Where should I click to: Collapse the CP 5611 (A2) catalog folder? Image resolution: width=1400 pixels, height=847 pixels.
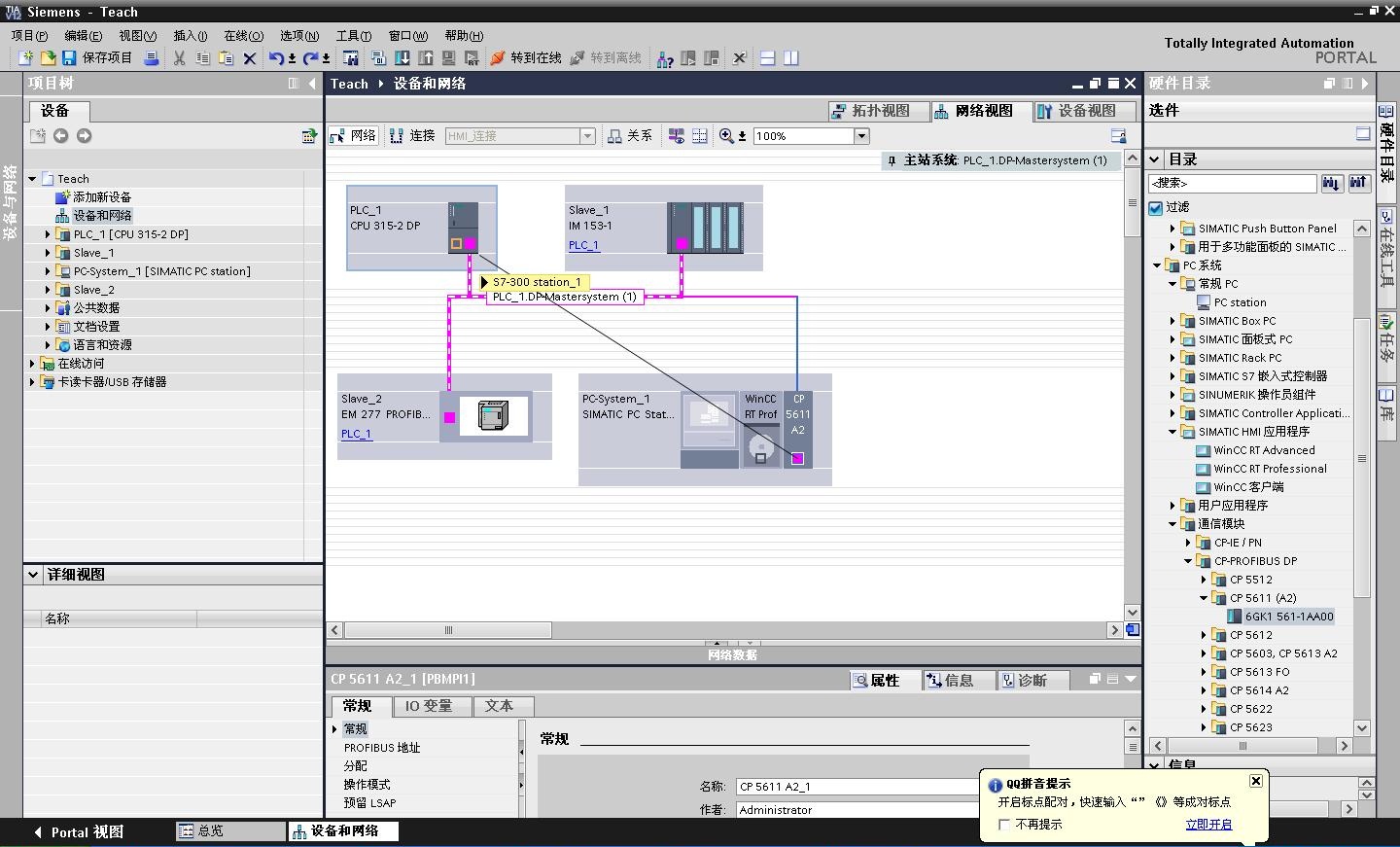coord(1204,598)
